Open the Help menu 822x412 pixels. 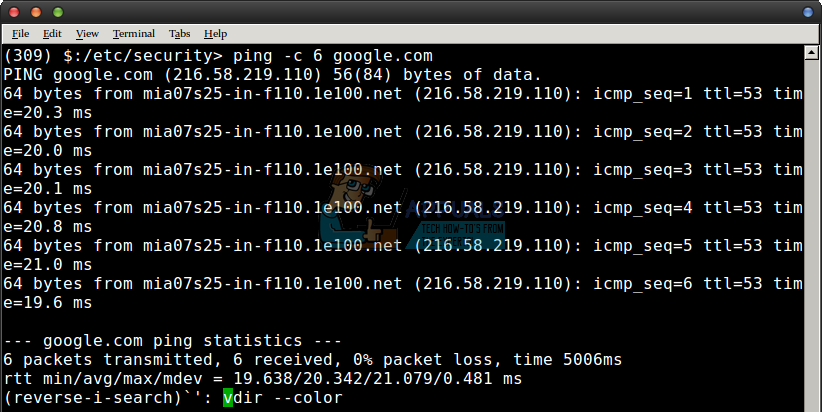[215, 34]
